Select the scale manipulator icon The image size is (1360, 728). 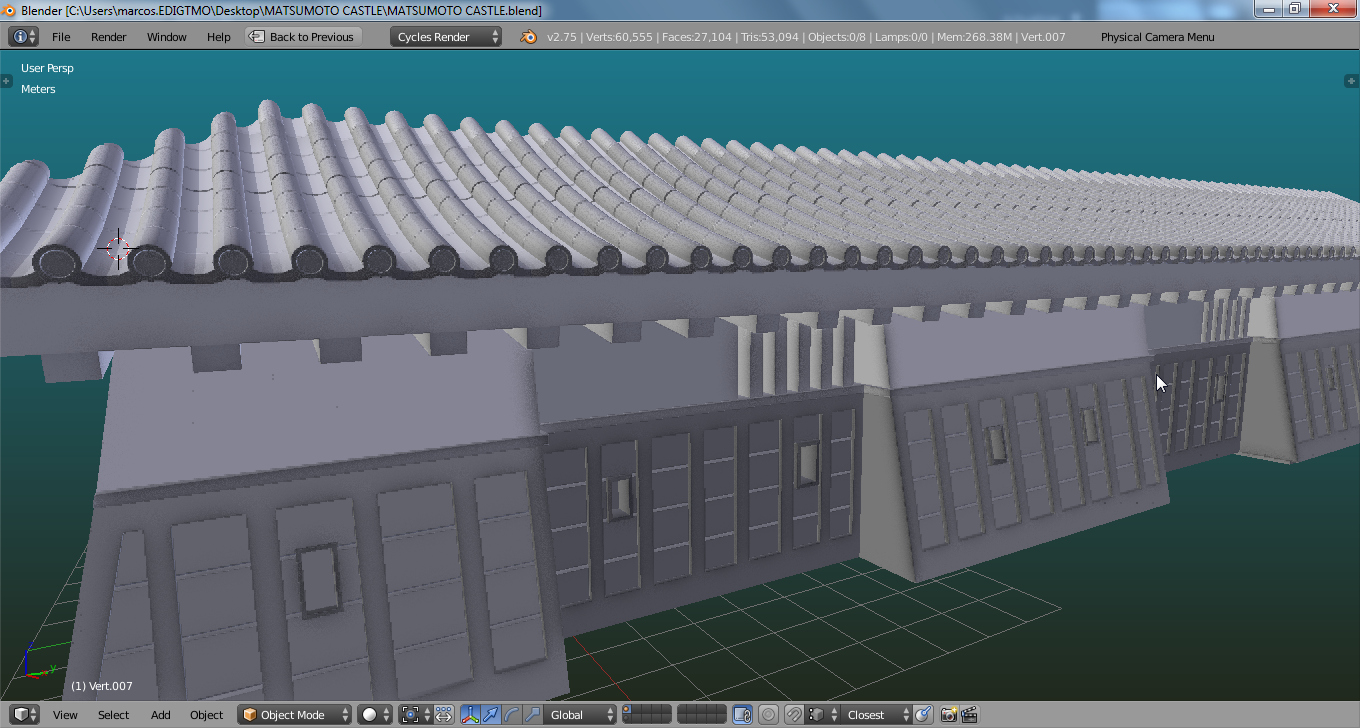532,715
